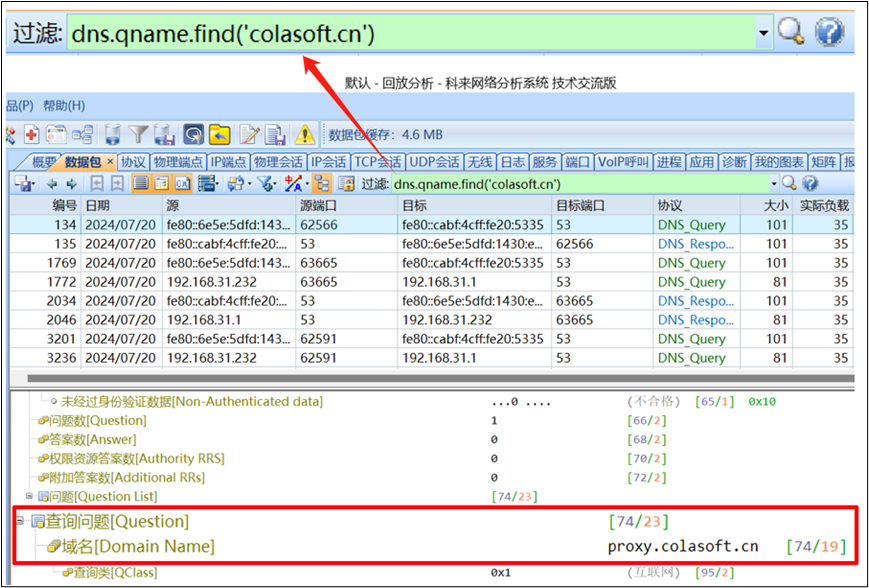Click the blue help question mark icon at top
This screenshot has width=869, height=588.
coord(829,32)
